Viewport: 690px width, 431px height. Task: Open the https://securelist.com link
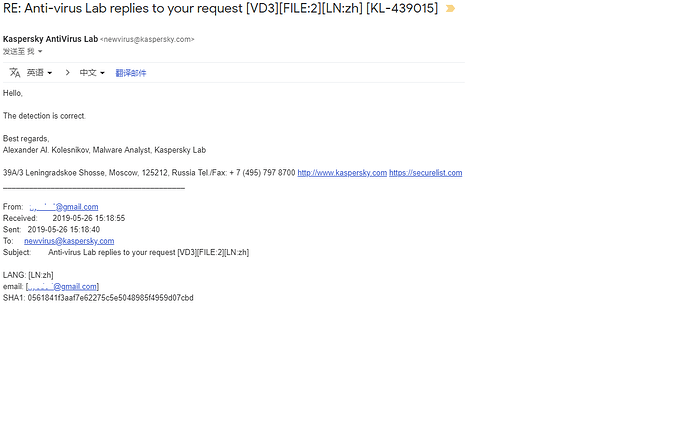pos(425,173)
